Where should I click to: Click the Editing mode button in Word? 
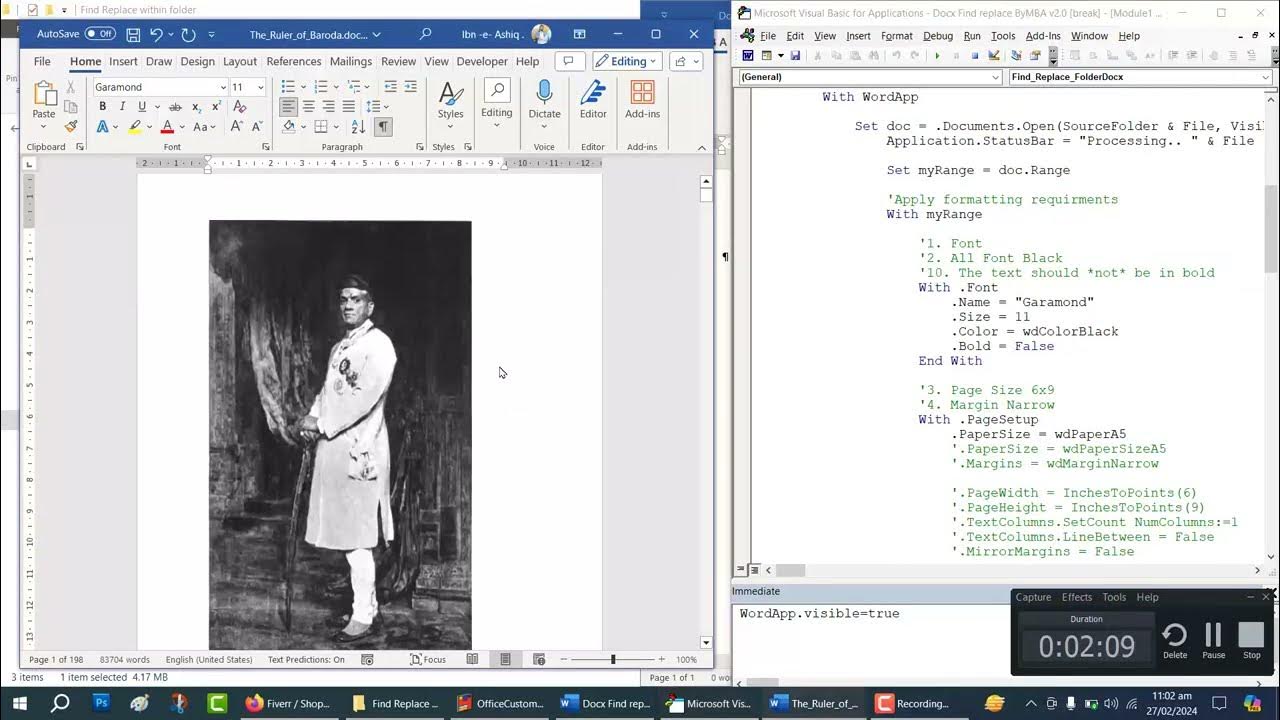pyautogui.click(x=628, y=61)
